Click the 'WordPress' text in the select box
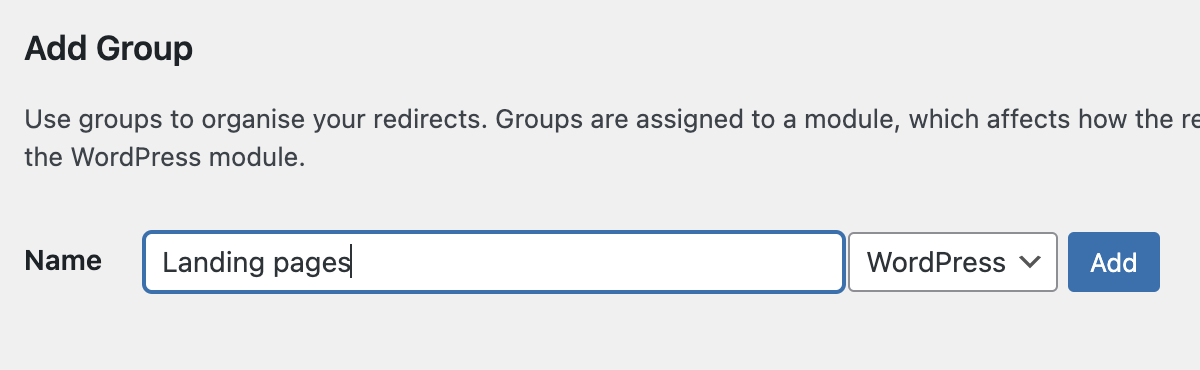 pyautogui.click(x=936, y=262)
